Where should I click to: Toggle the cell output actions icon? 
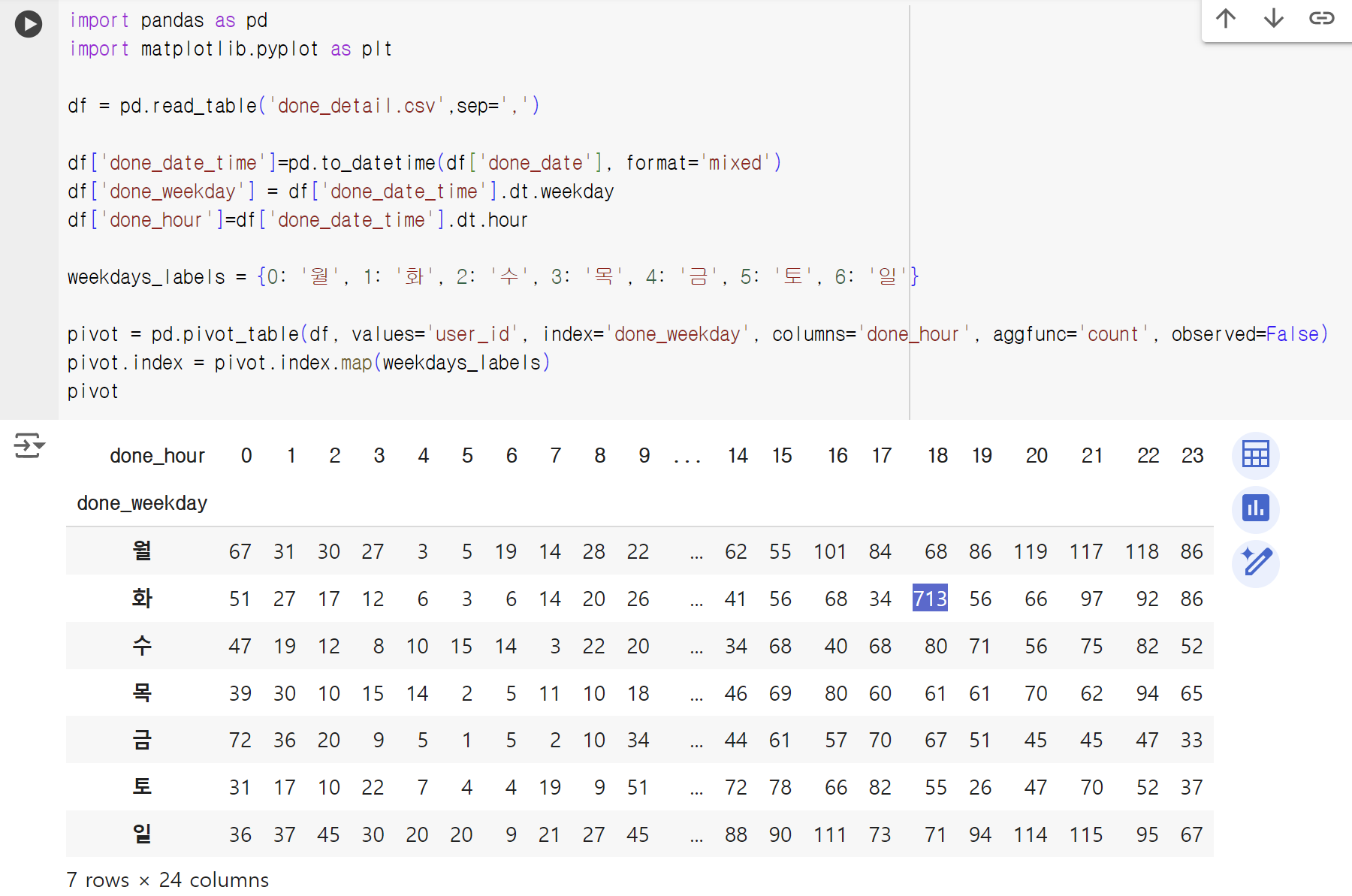pos(29,445)
